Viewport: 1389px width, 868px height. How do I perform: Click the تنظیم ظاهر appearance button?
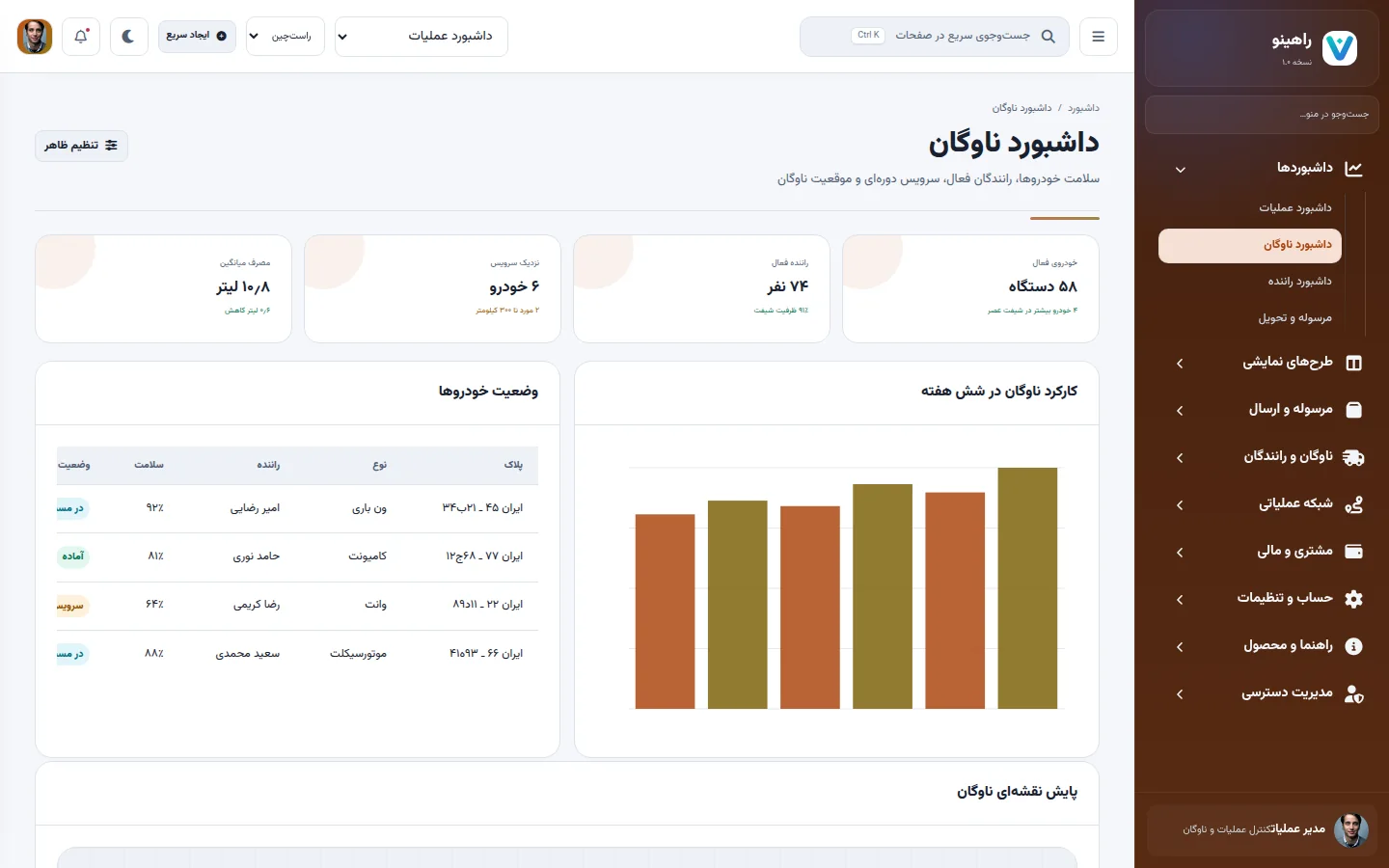point(81,146)
